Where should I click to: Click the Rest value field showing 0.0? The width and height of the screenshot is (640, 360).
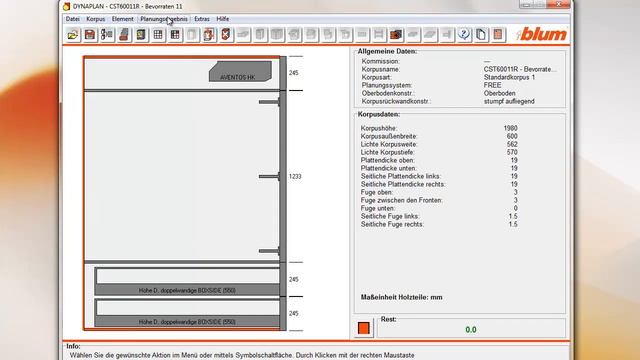(x=471, y=329)
